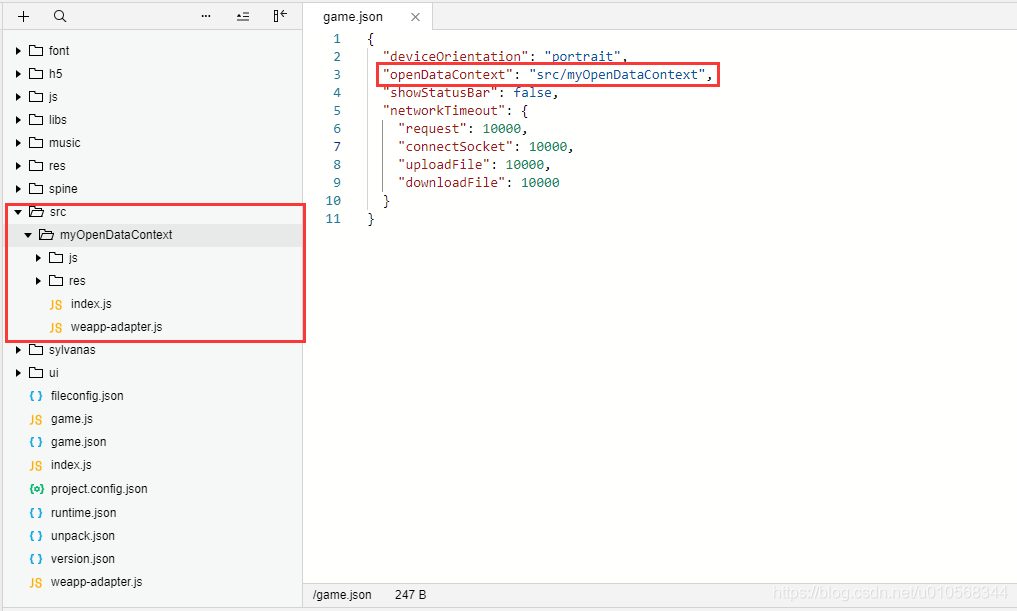
Task: Open fileconfig.json file
Action: 87,396
